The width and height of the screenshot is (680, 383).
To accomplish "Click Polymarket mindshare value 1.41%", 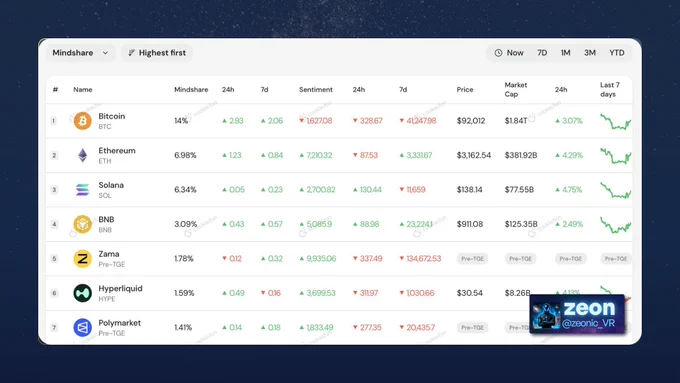I will (x=183, y=327).
